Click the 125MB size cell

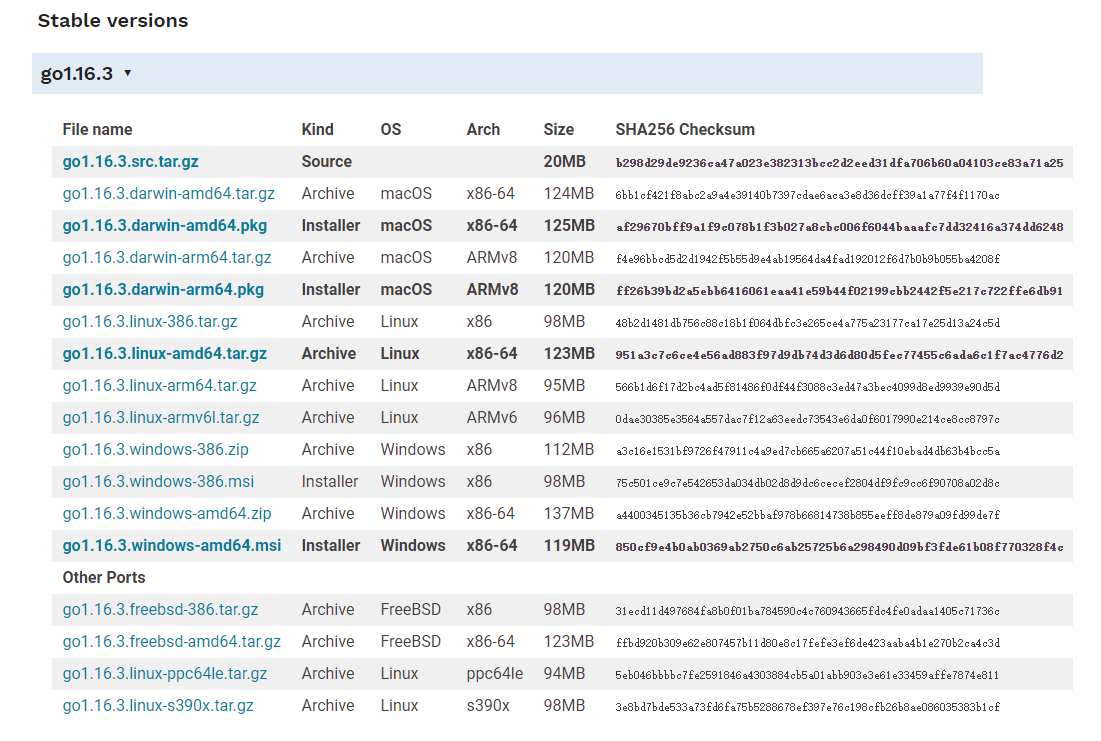pos(569,225)
